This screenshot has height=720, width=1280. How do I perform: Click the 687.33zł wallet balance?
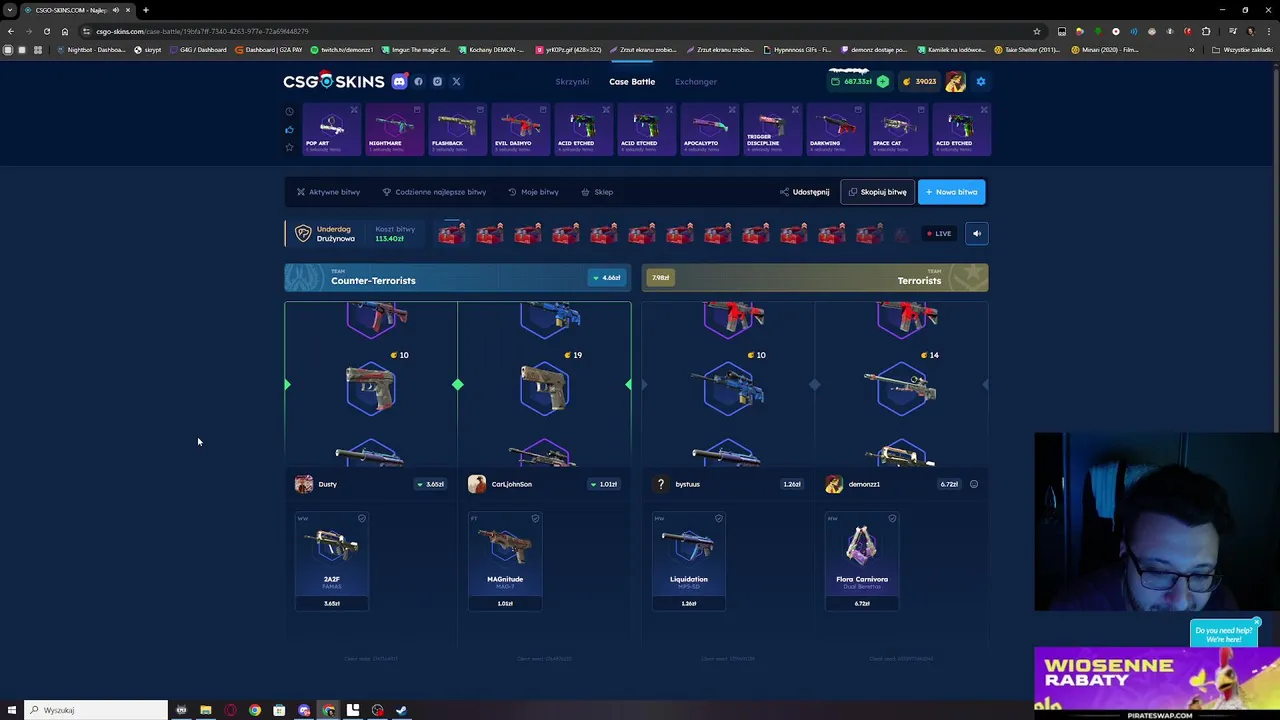point(853,82)
